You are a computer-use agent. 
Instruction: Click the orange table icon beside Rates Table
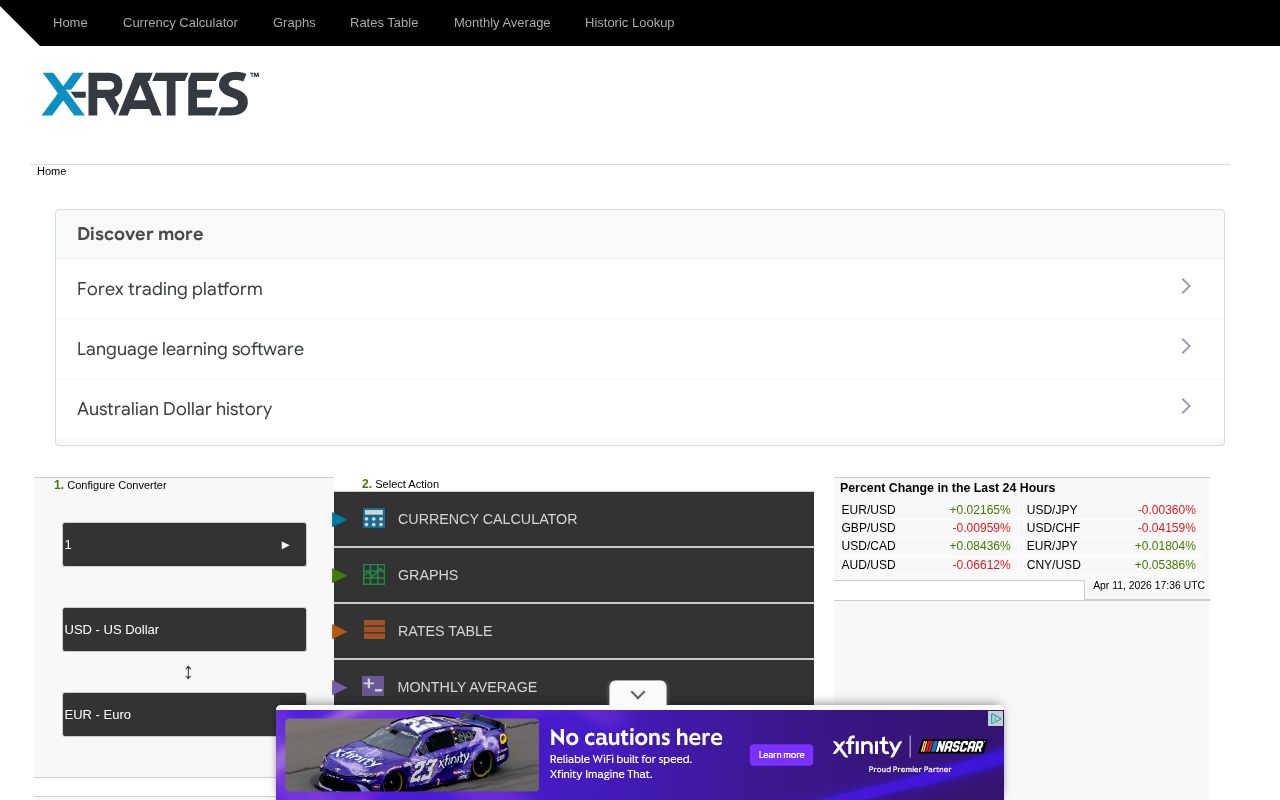pos(374,630)
